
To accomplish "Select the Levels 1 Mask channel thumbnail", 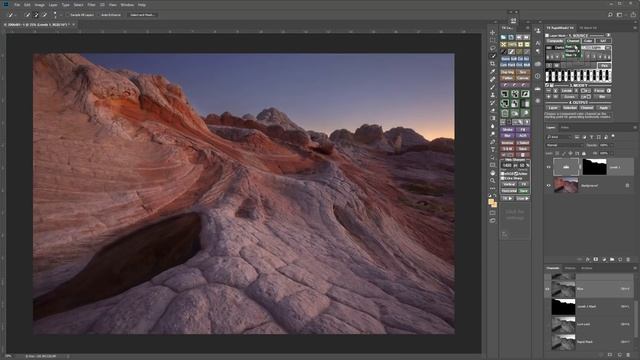I will tap(563, 307).
